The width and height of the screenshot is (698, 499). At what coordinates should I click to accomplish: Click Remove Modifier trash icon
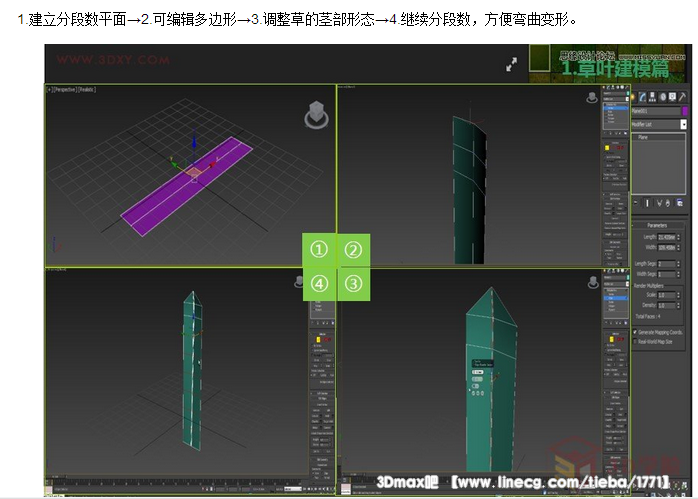(668, 203)
